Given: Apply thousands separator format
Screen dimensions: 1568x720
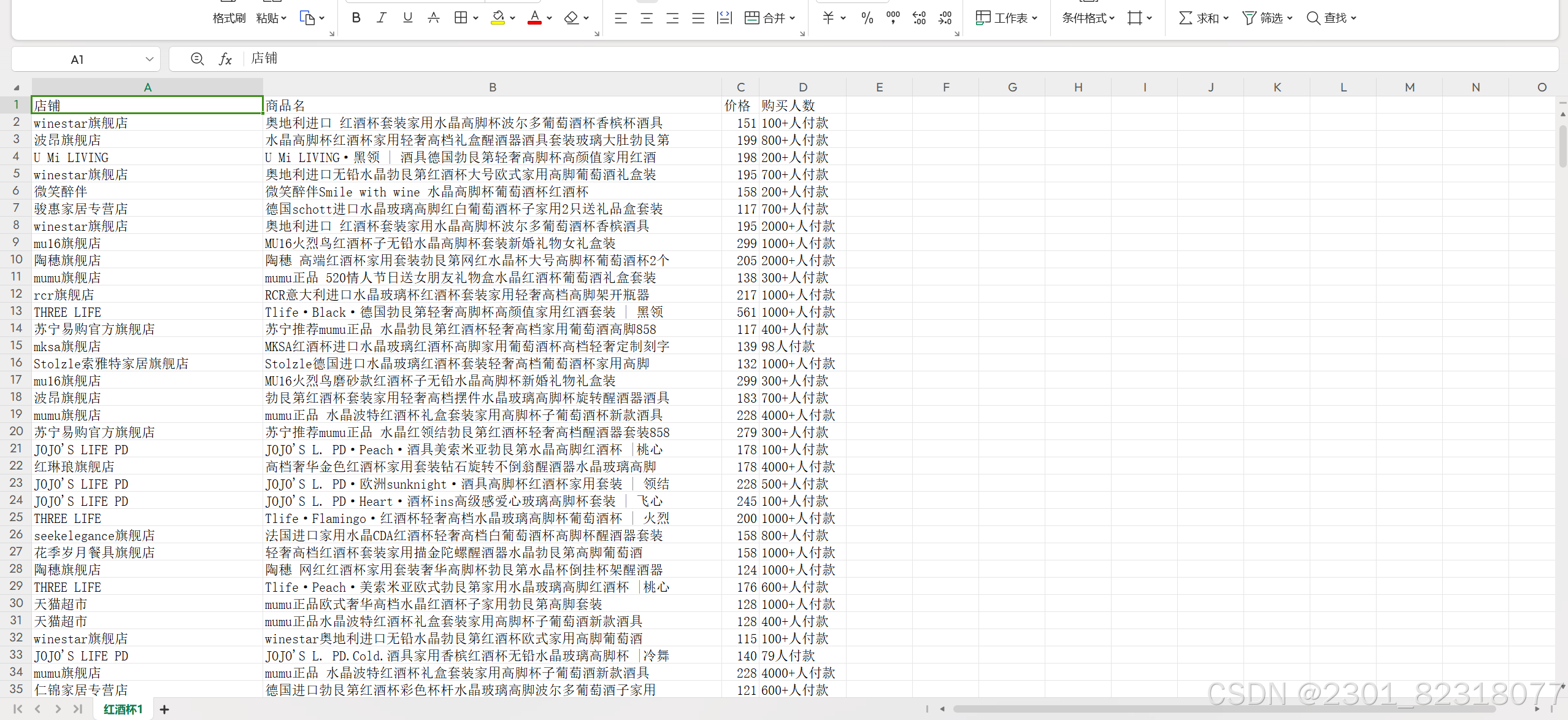Looking at the screenshot, I should [x=893, y=18].
